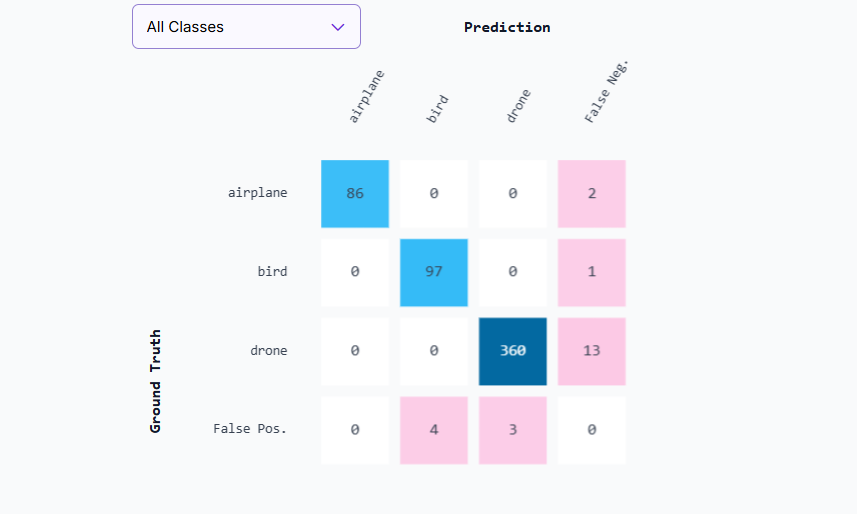Open the All Classes dropdown
The height and width of the screenshot is (514, 857).
coord(245,27)
